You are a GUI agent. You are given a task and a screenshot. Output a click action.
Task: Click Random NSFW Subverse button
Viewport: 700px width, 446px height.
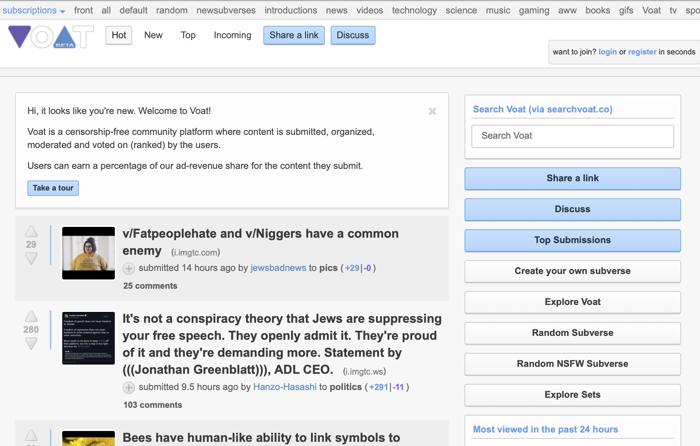572,364
